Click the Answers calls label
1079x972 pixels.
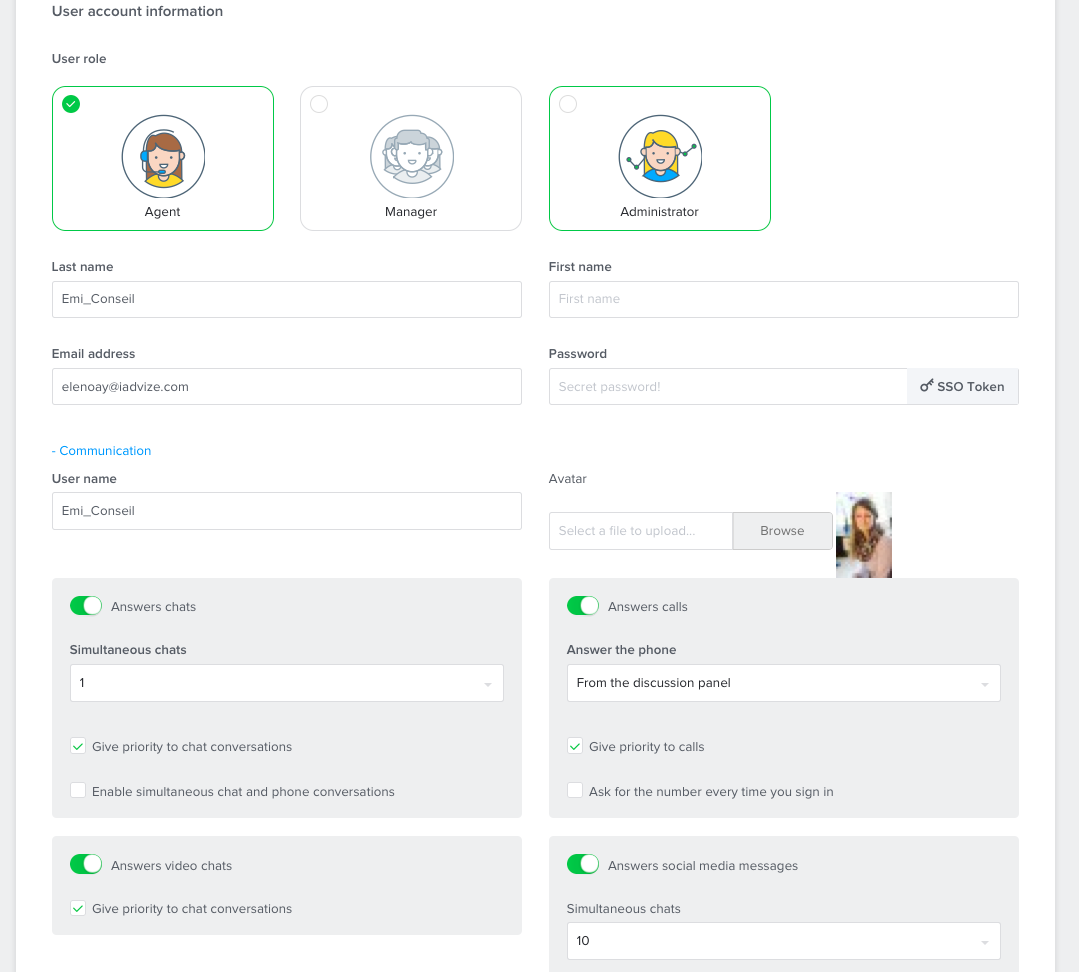(648, 607)
